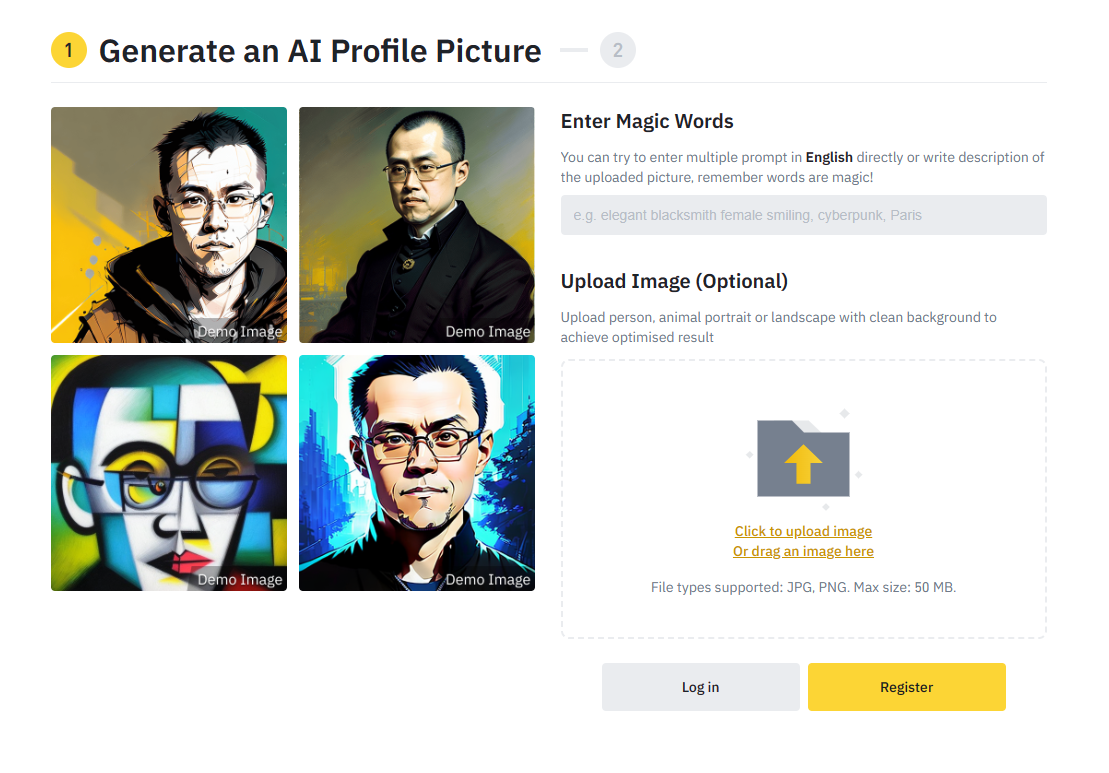The width and height of the screenshot is (1109, 773).
Task: Click the "Or drag an image here" link
Action: (803, 551)
